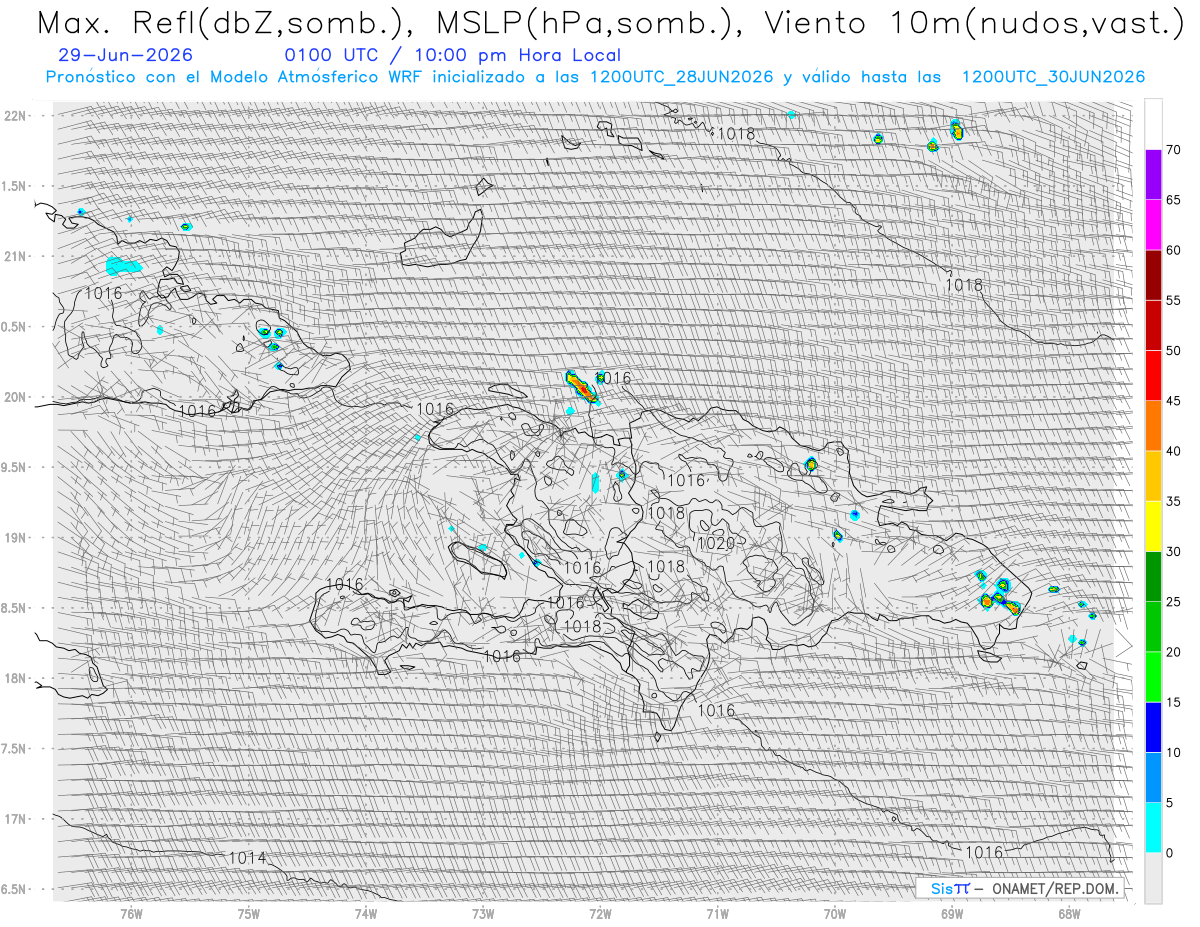The width and height of the screenshot is (1200, 927).
Task: Click the '5' value on the colorbar
Action: [1169, 802]
